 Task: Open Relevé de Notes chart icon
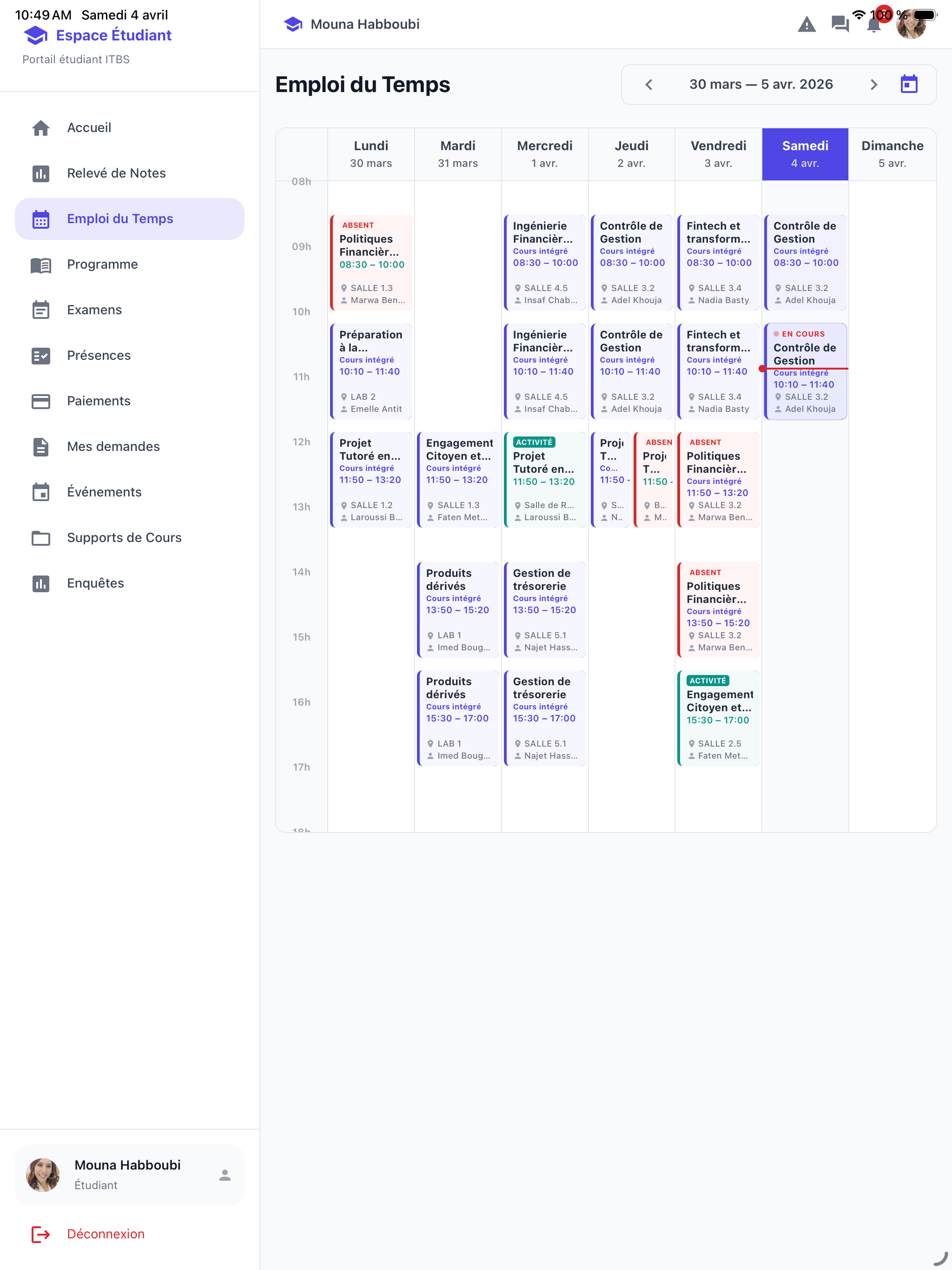(x=41, y=173)
